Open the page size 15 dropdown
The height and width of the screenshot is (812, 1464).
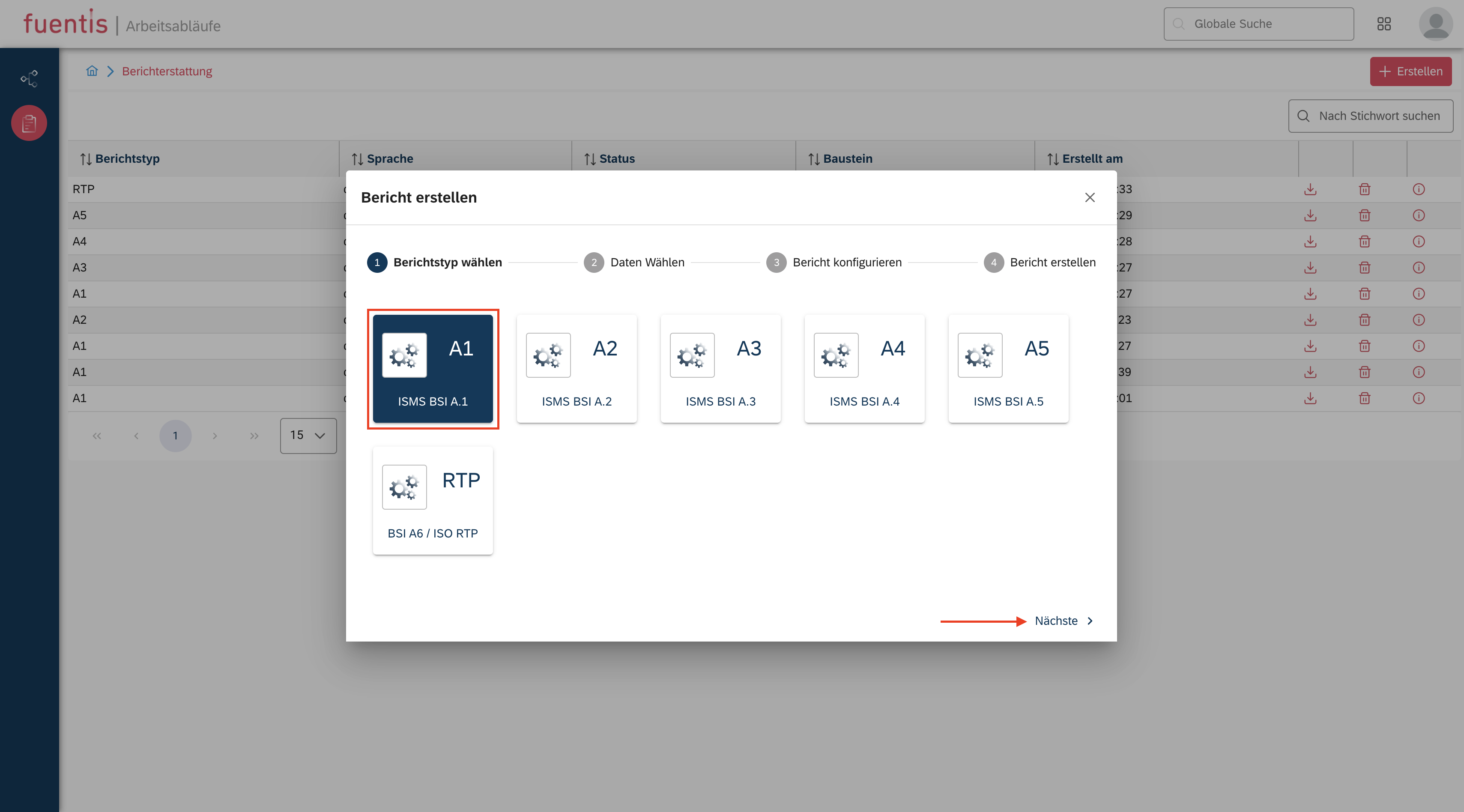(x=308, y=435)
